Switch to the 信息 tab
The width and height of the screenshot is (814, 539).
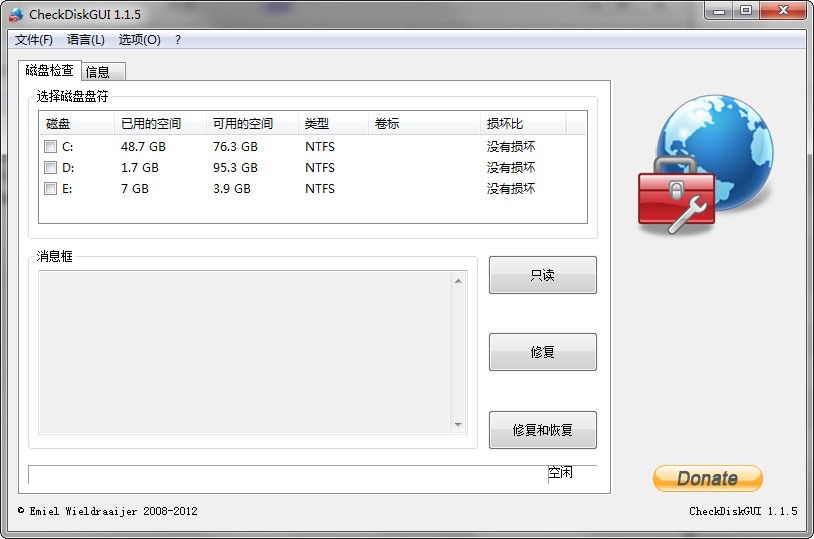[102, 72]
